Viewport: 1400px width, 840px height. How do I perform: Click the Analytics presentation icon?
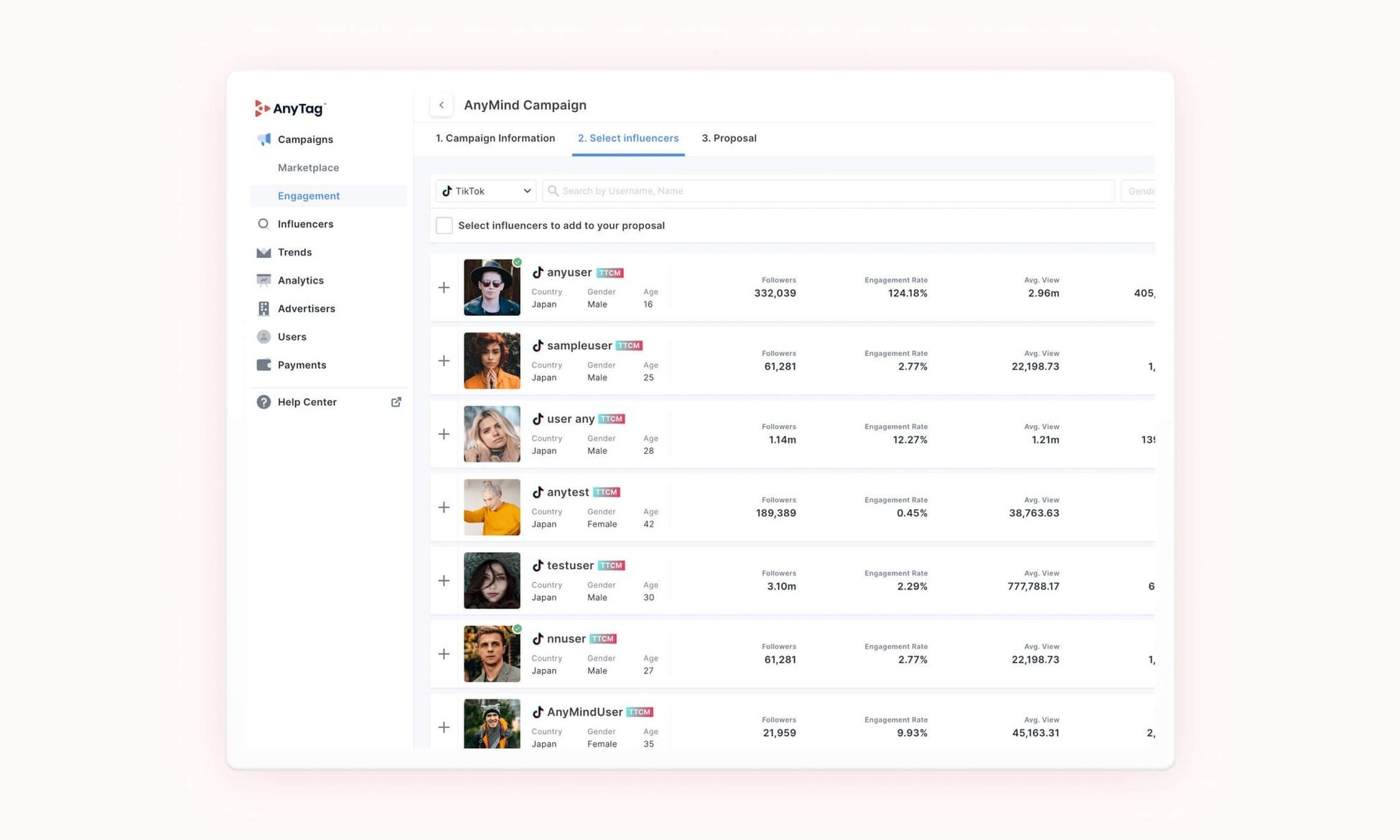click(264, 280)
